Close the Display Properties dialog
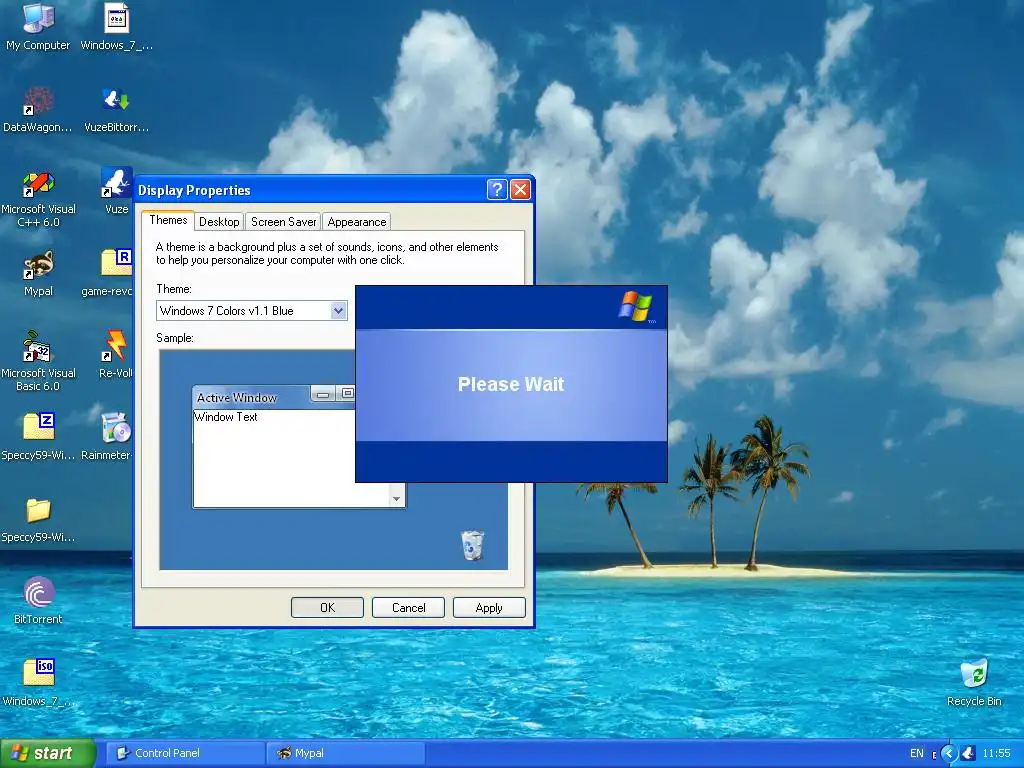Viewport: 1024px width, 768px height. (x=520, y=190)
